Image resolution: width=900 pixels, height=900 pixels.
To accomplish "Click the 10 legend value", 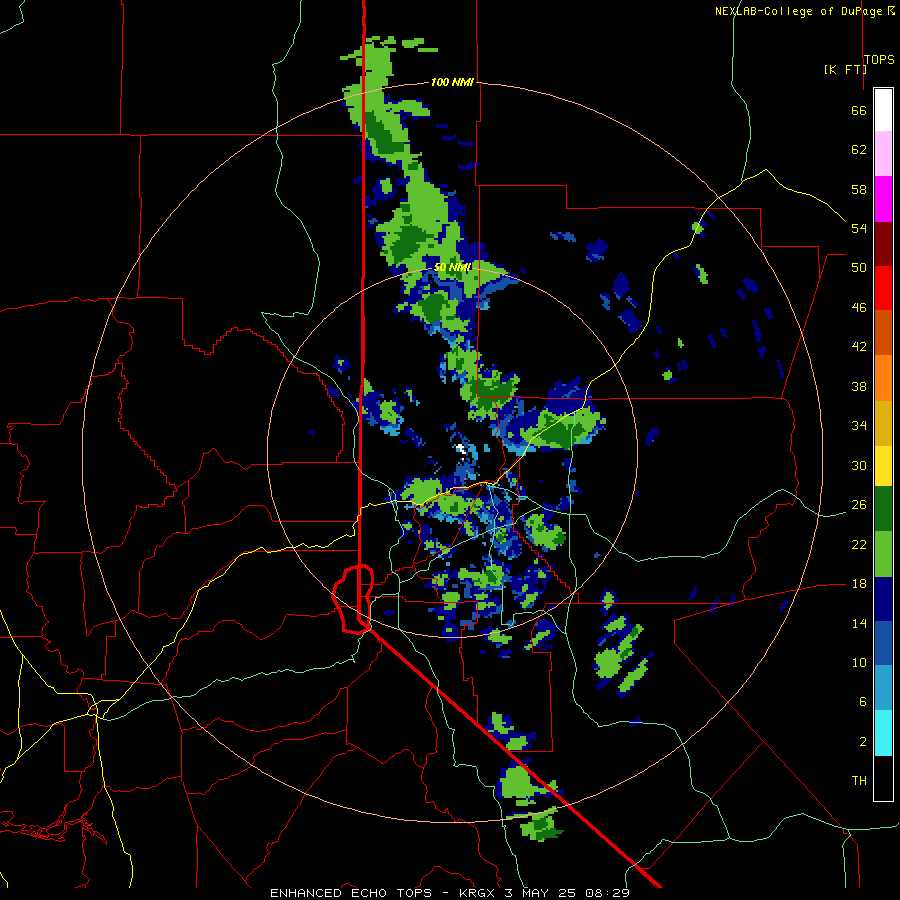I will (859, 662).
